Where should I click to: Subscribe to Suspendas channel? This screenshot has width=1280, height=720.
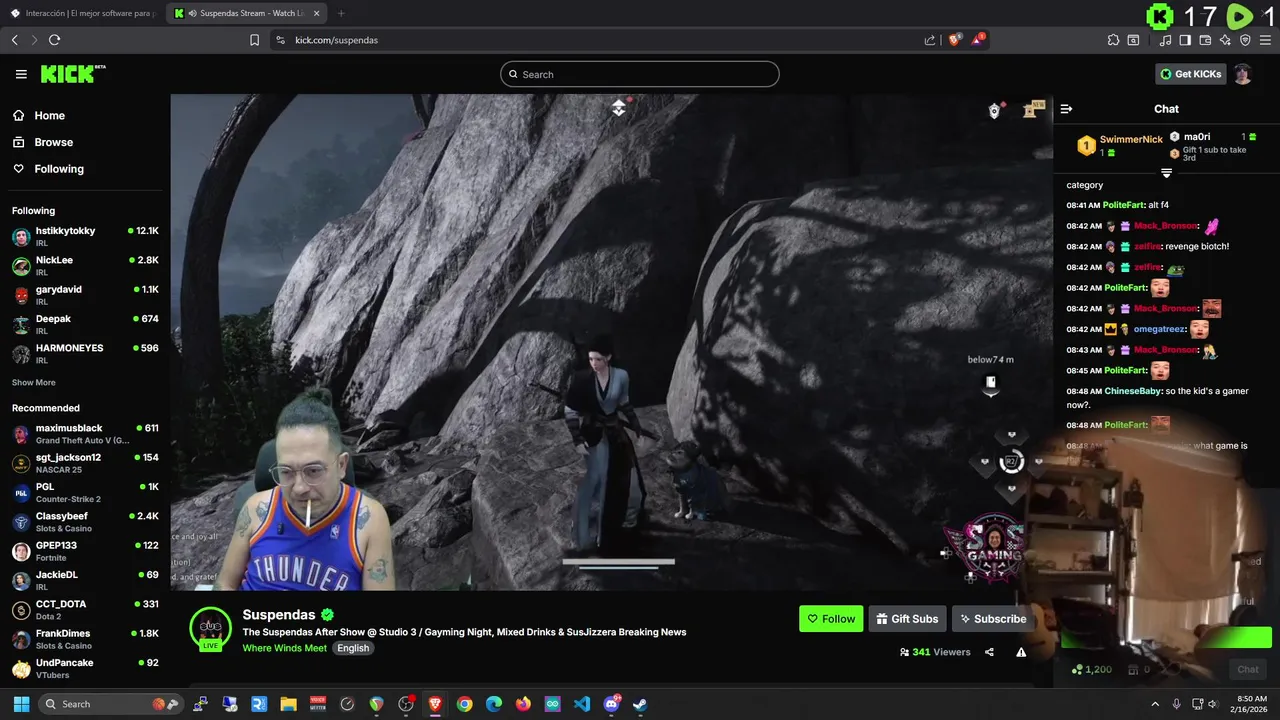(992, 619)
